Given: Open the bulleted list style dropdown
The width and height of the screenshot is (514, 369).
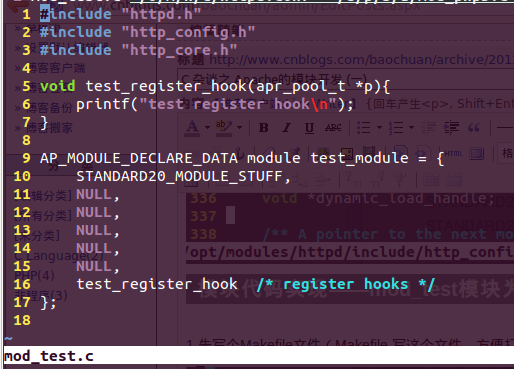Looking at the screenshot, I should click(379, 128).
